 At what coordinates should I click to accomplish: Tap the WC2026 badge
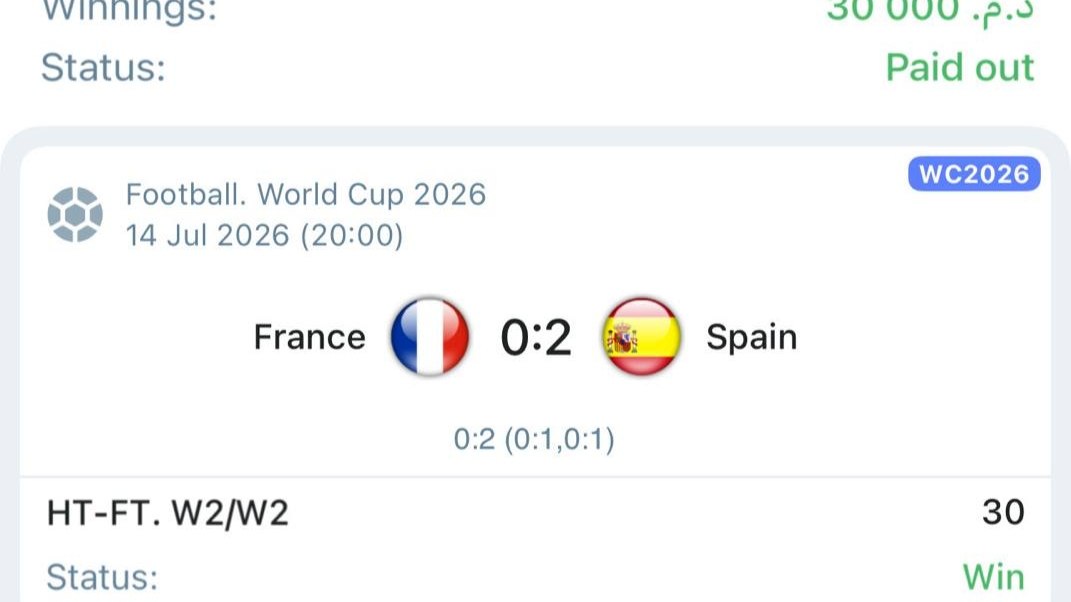tap(974, 174)
